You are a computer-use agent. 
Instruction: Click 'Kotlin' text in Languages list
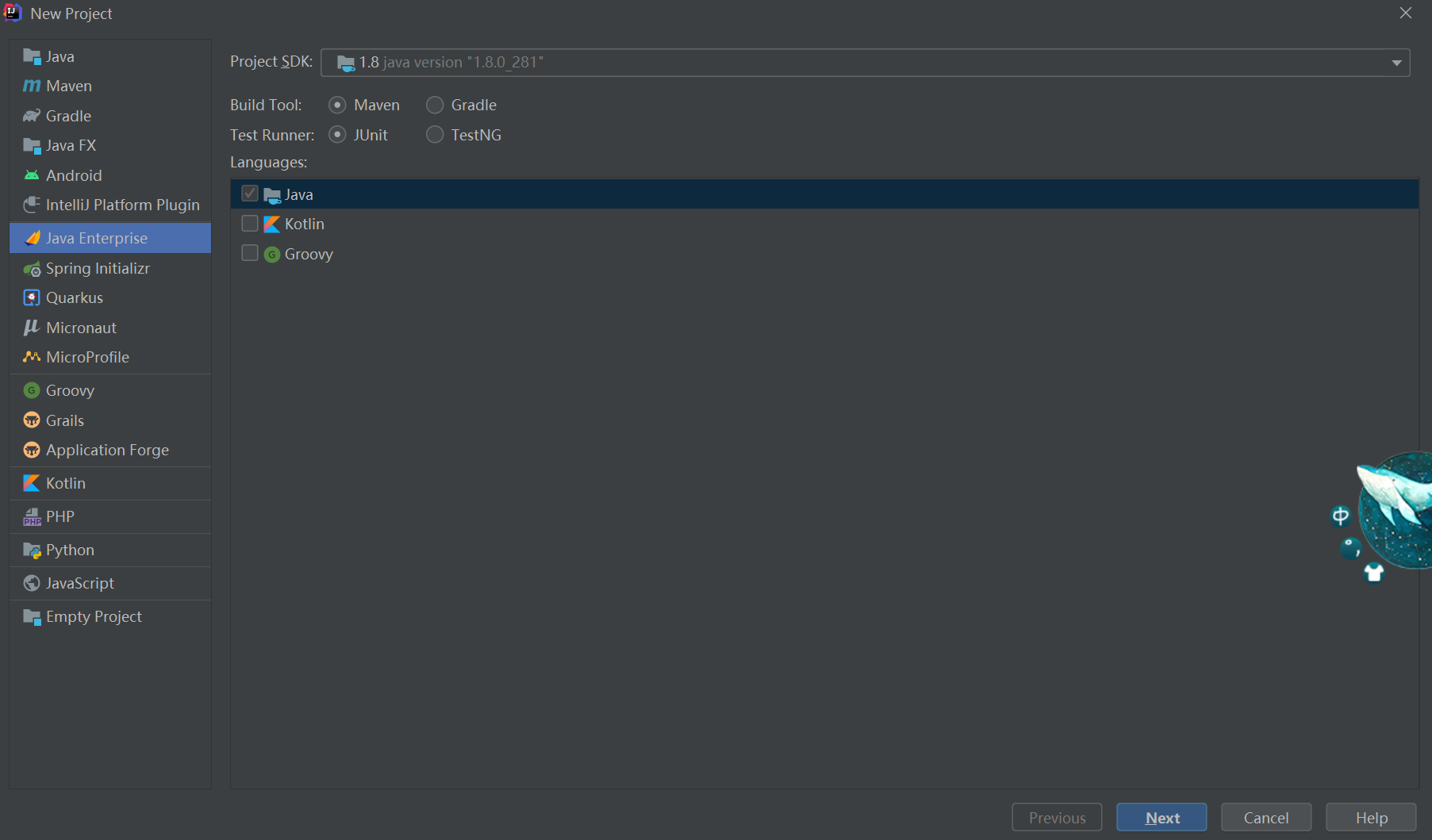[x=305, y=224]
